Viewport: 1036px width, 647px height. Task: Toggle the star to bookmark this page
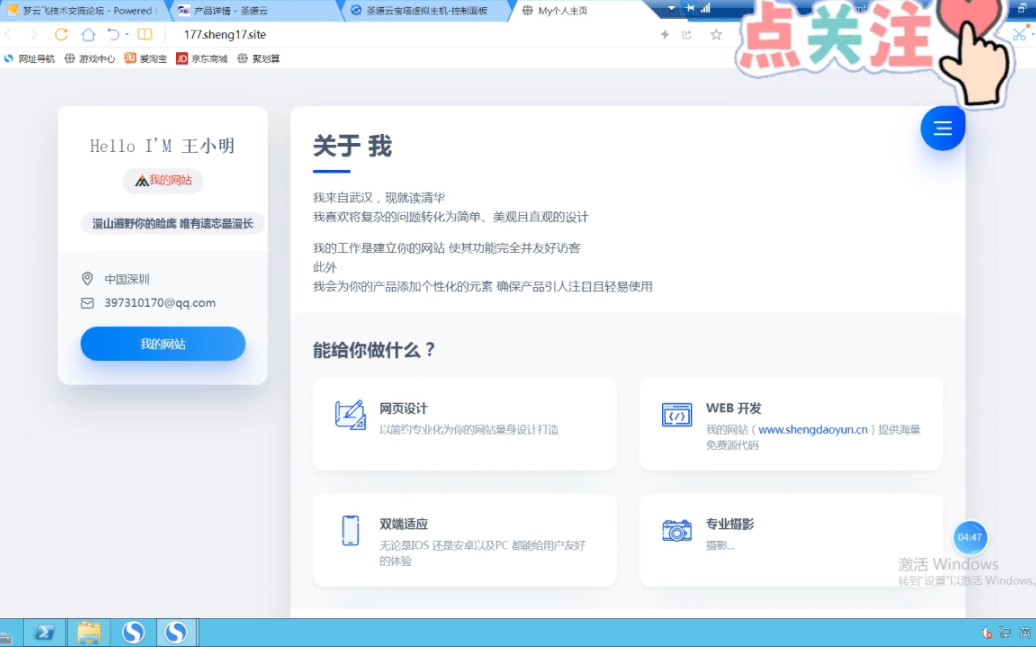tap(716, 33)
